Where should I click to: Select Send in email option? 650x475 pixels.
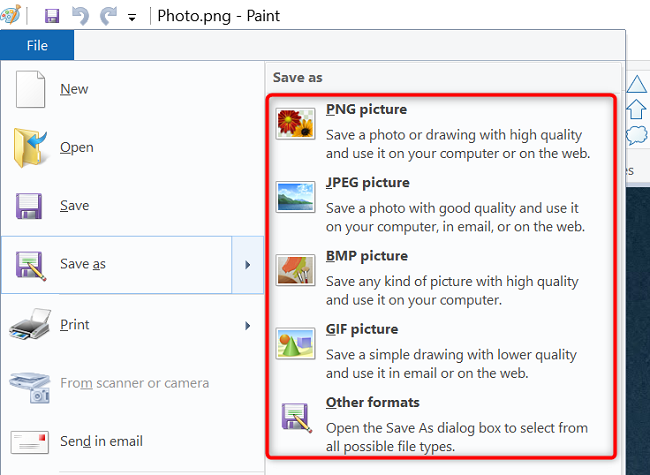[101, 441]
